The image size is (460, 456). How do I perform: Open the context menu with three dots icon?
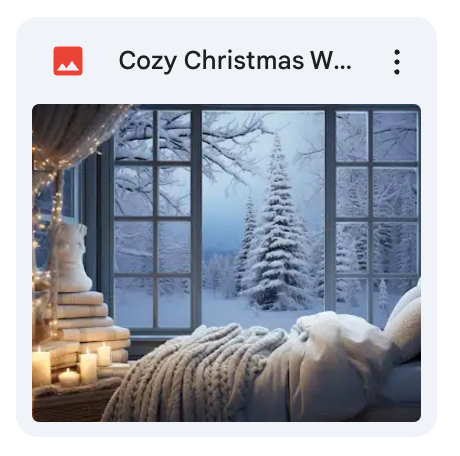(396, 62)
